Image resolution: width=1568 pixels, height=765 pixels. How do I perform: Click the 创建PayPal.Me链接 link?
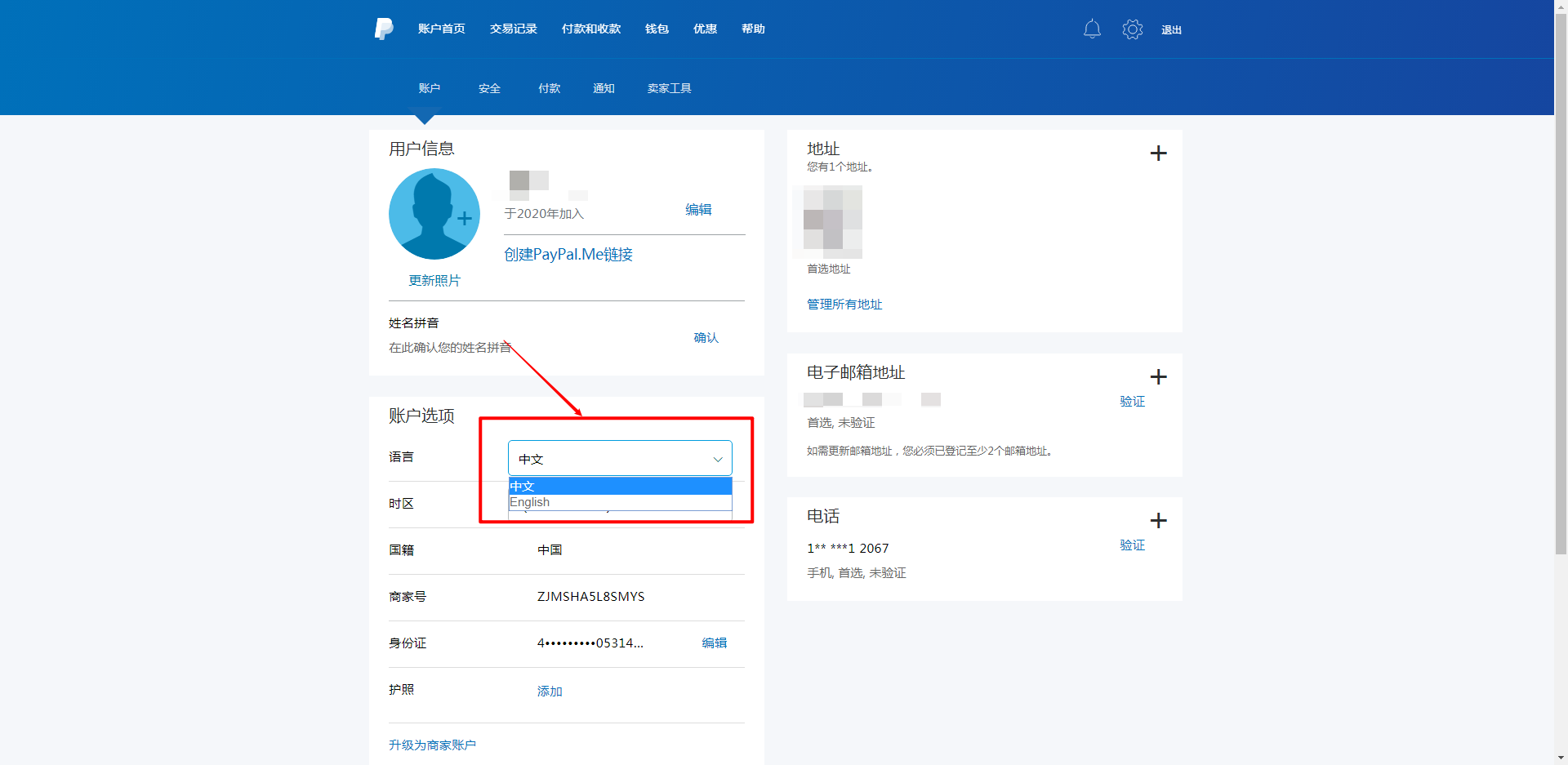coord(568,255)
